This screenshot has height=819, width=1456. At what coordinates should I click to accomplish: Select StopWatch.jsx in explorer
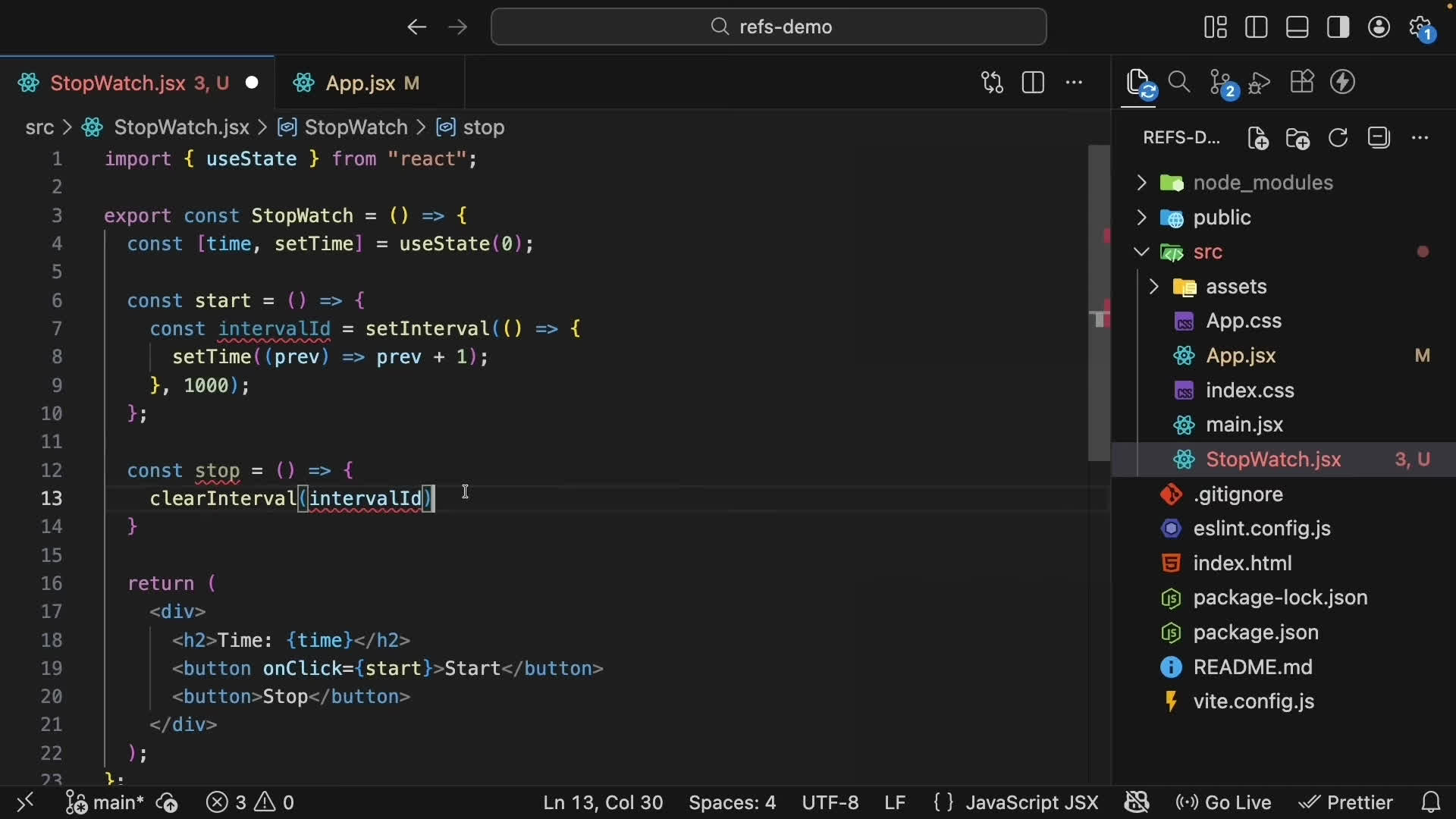tap(1285, 460)
